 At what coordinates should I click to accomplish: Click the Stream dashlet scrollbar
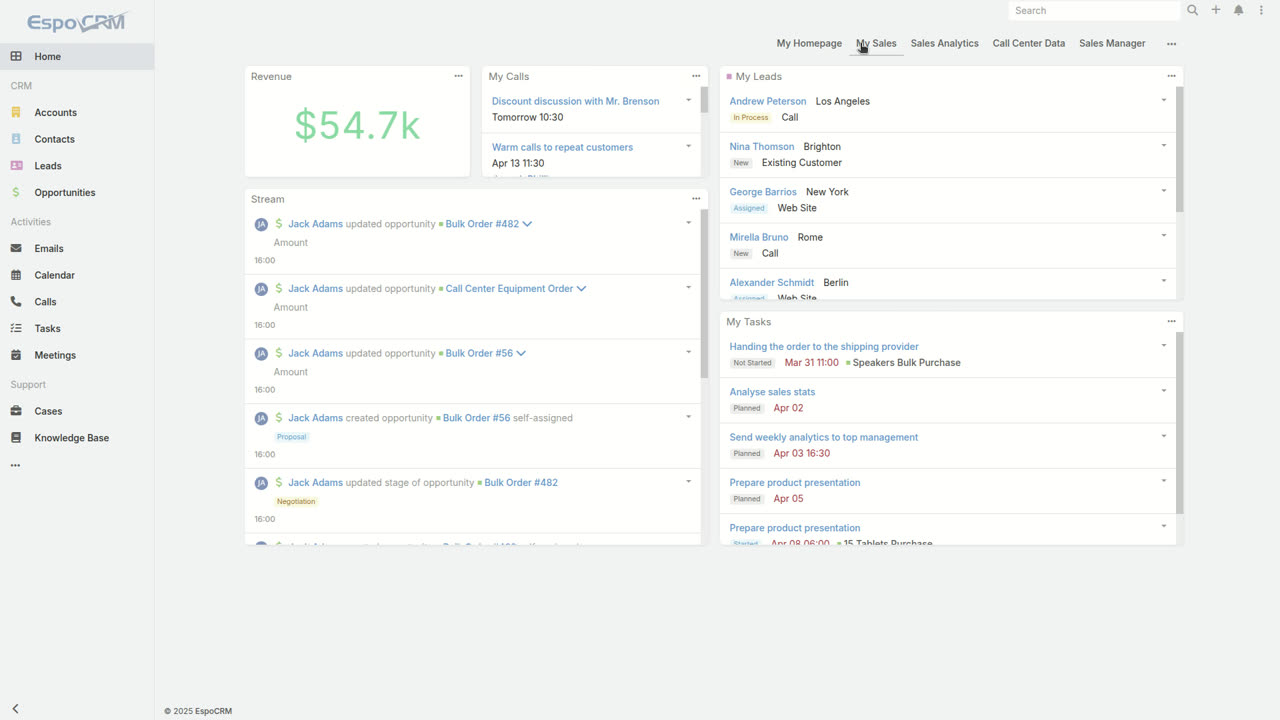coord(705,294)
